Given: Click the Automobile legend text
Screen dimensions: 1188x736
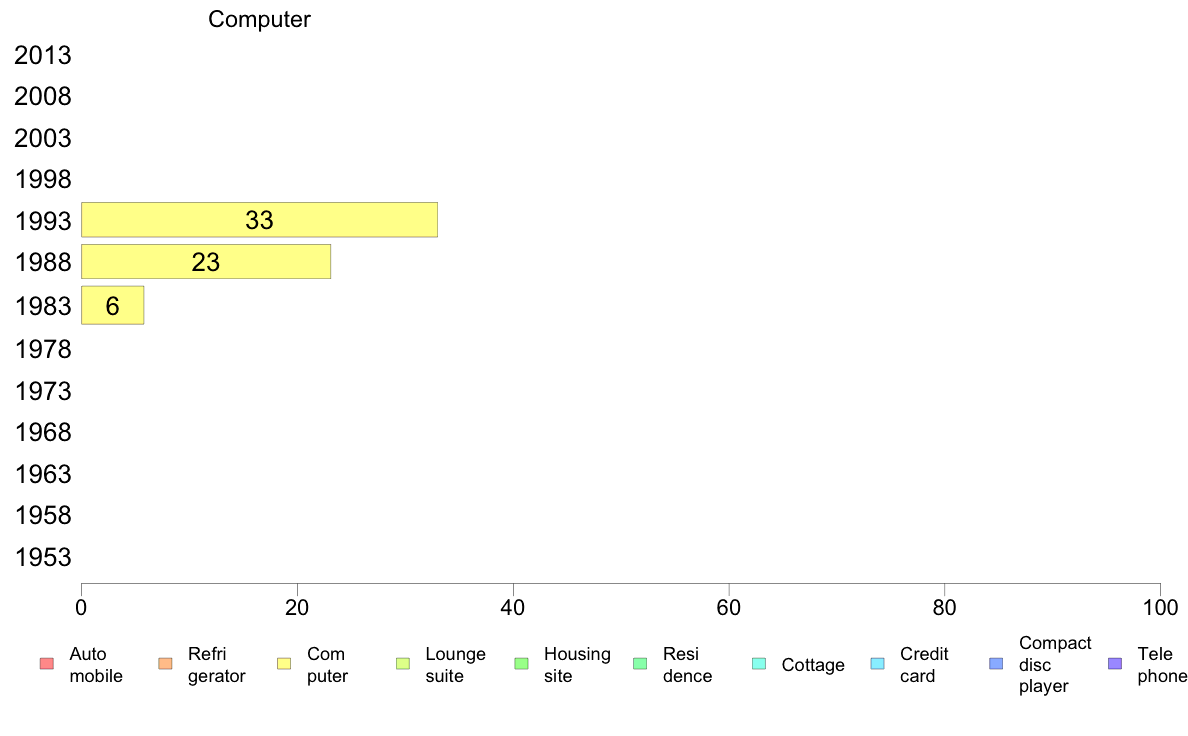Looking at the screenshot, I should (95, 665).
